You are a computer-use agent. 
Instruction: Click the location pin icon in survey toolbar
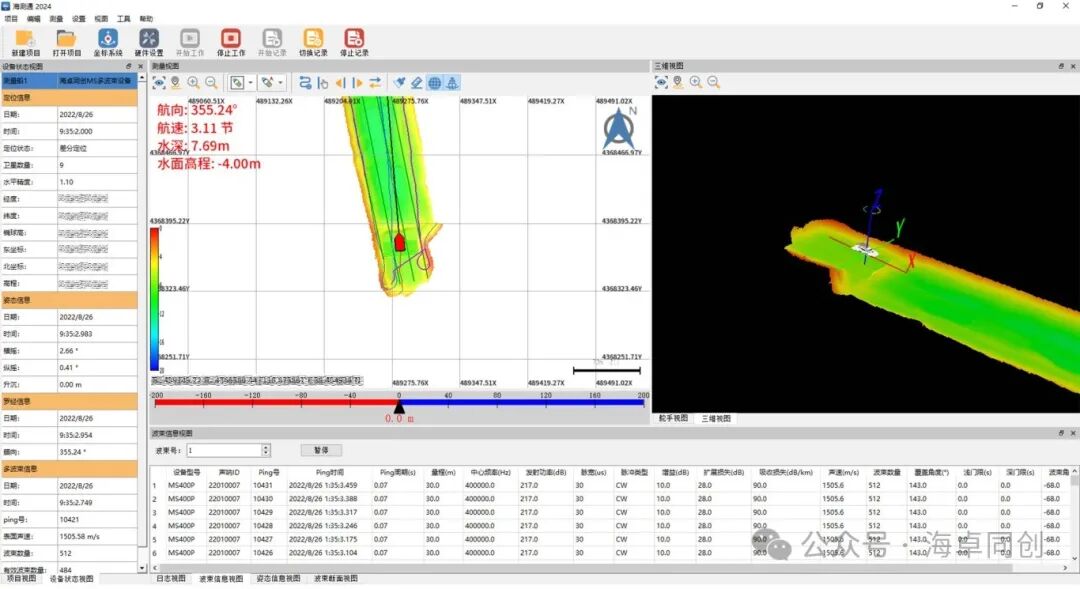175,83
